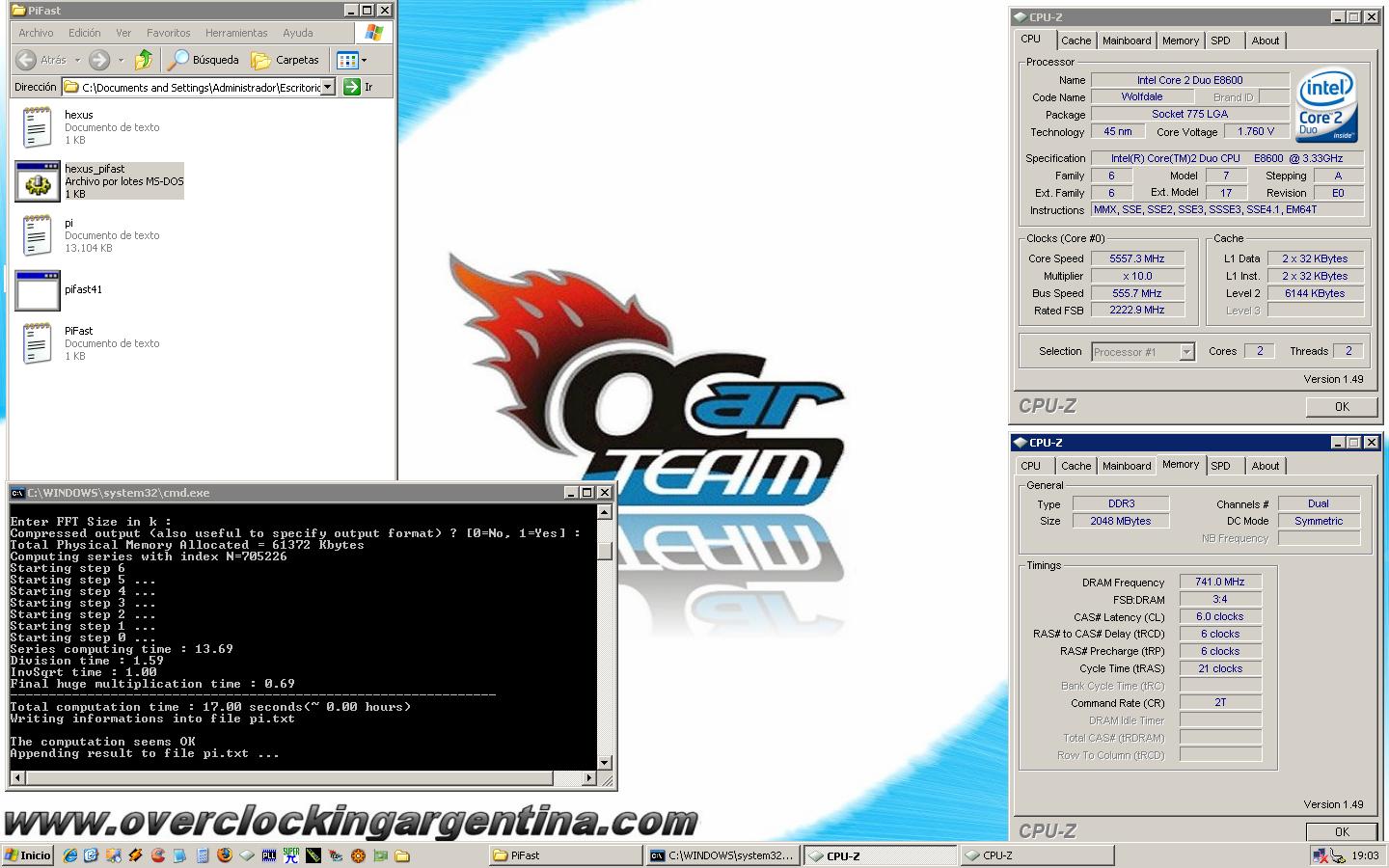Image resolution: width=1389 pixels, height=868 pixels.
Task: Click the CAS# Latency 6.0 clocks value
Action: (x=1220, y=616)
